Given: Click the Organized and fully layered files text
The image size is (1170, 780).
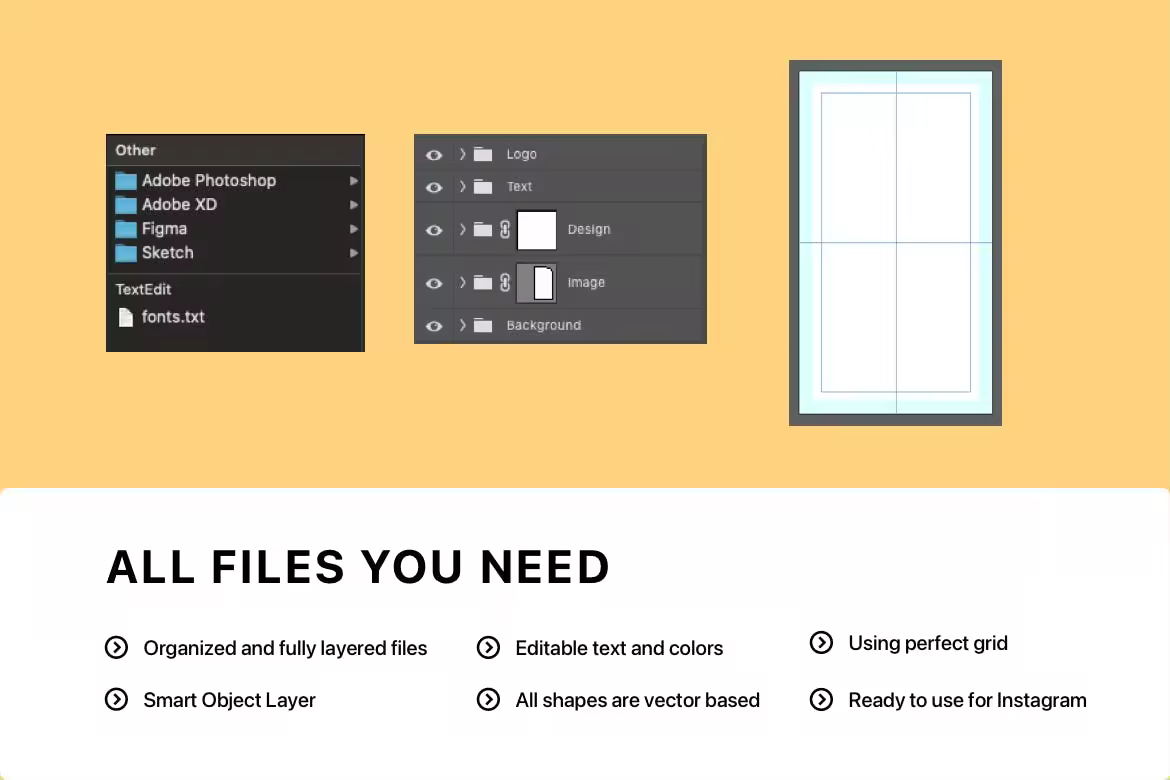Looking at the screenshot, I should tap(285, 648).
